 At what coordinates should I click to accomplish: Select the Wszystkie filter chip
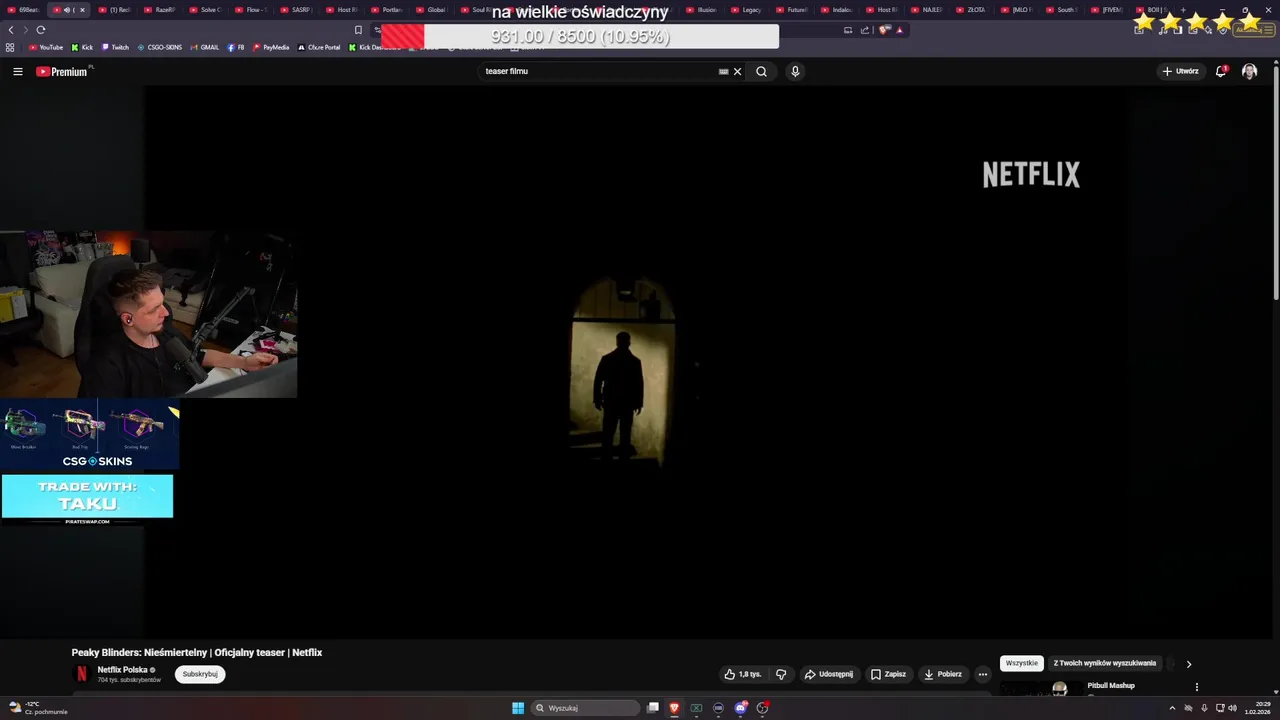pyautogui.click(x=1022, y=663)
